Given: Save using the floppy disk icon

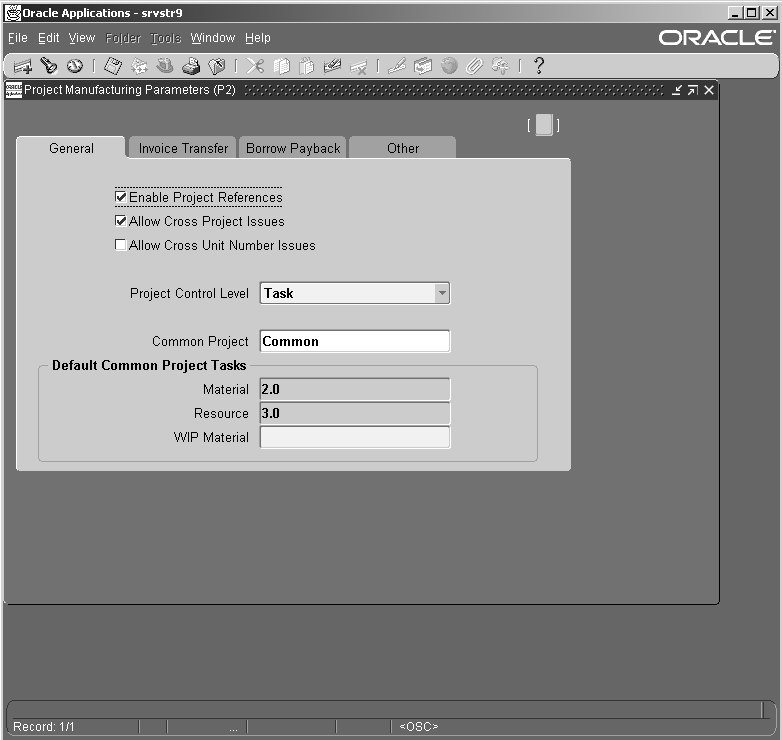Looking at the screenshot, I should click(x=113, y=66).
